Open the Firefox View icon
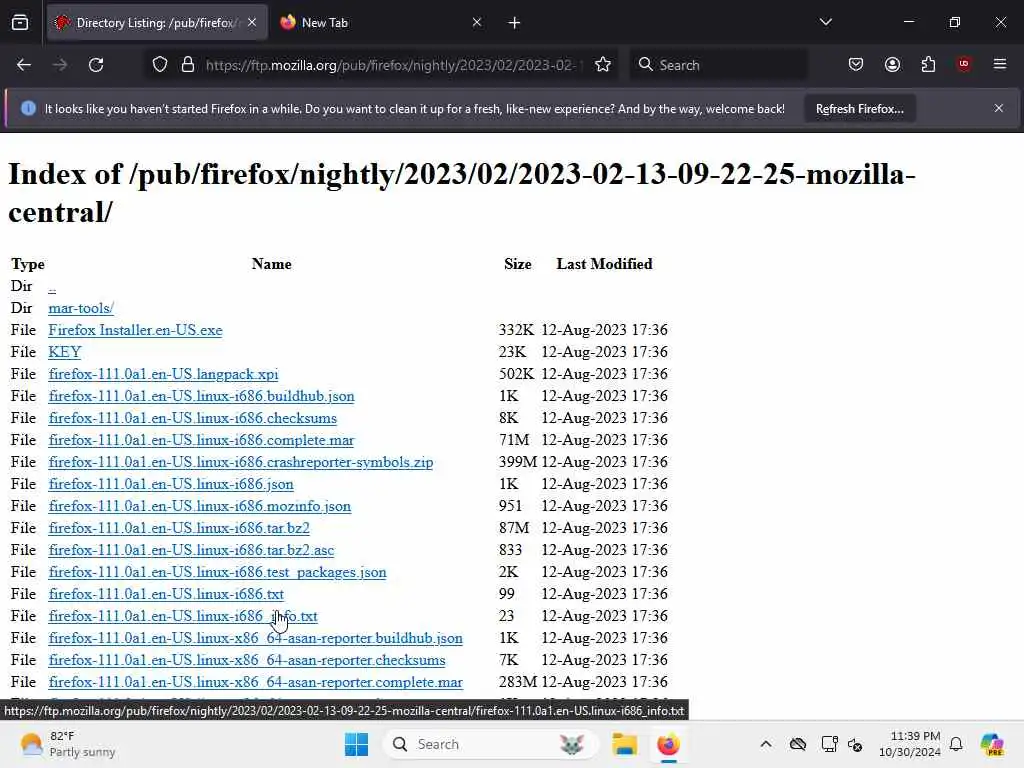The width and height of the screenshot is (1024, 768). (20, 23)
